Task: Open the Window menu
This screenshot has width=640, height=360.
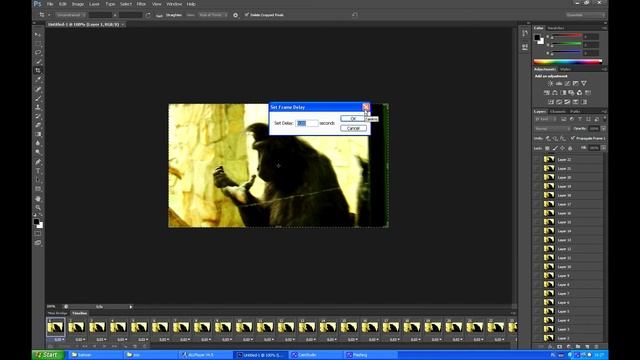Action: pos(174,4)
